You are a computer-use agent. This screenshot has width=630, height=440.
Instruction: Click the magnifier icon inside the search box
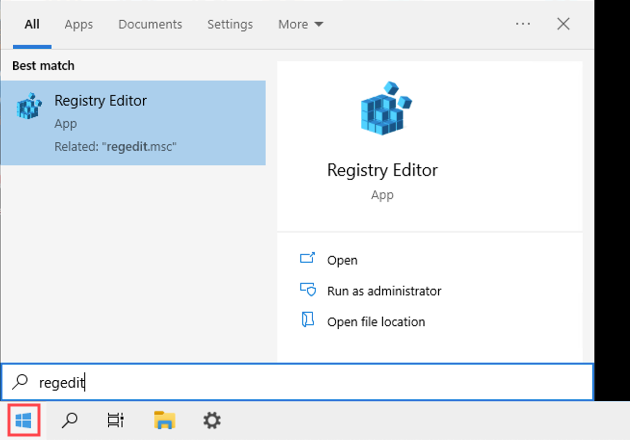click(20, 382)
